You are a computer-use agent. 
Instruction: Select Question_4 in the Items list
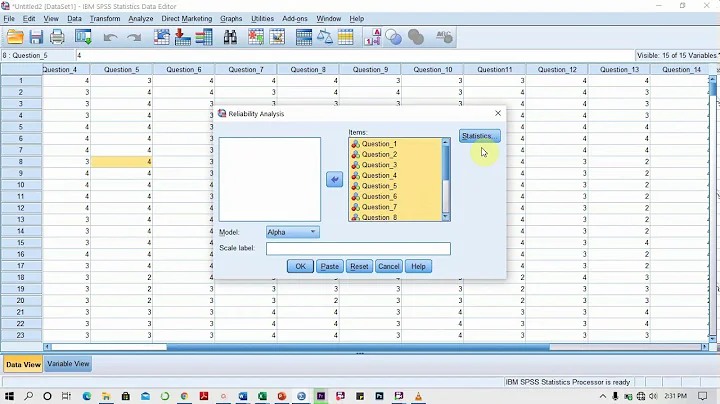[395, 175]
